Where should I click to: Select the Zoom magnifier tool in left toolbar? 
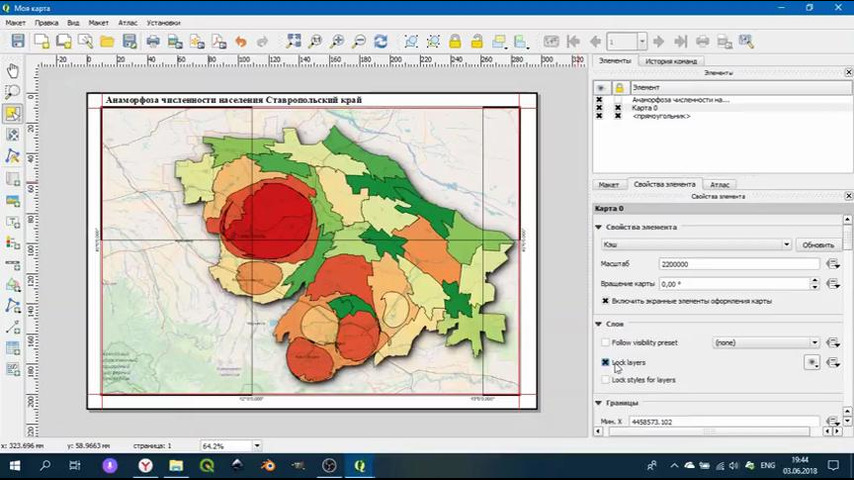pos(12,92)
